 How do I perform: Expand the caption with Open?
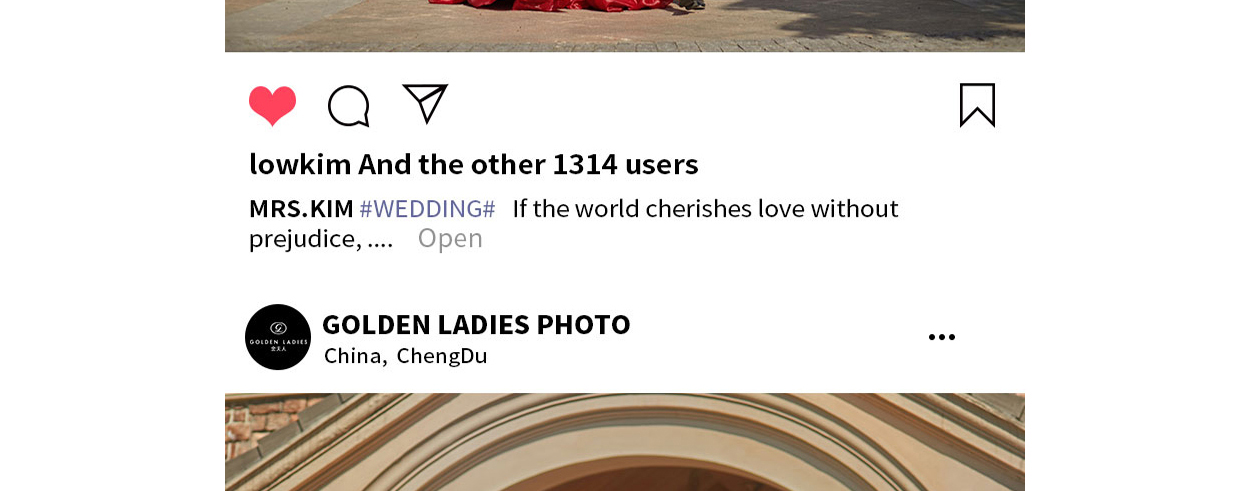click(450, 239)
